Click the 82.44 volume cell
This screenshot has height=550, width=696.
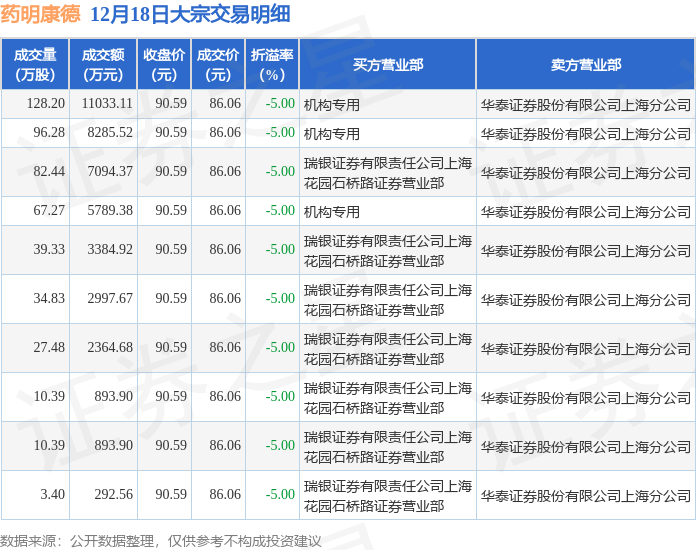click(49, 172)
